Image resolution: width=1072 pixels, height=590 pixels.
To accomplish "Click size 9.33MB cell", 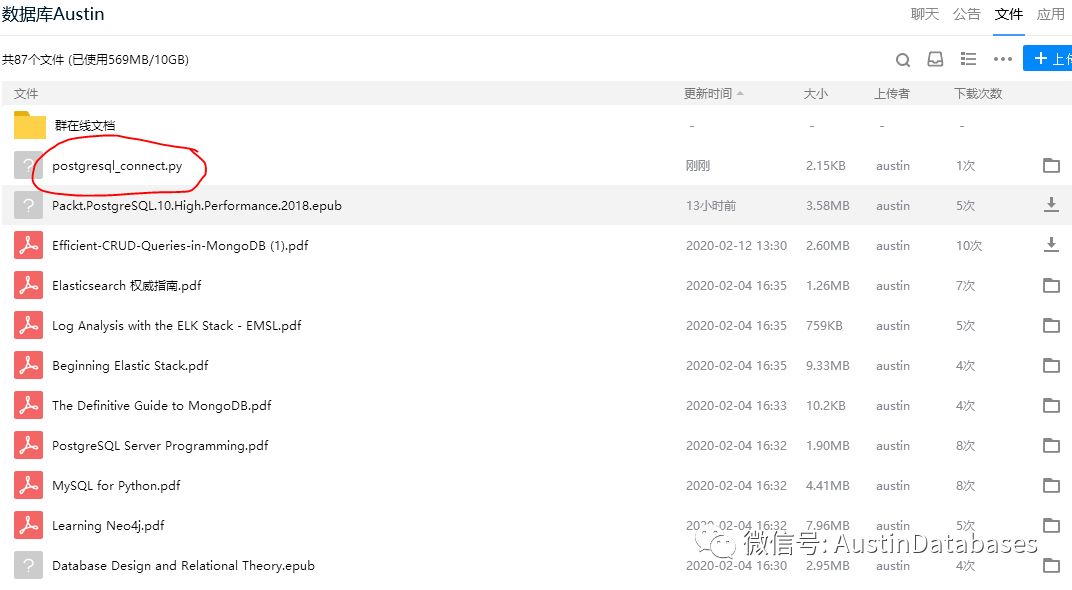I will coord(827,366).
